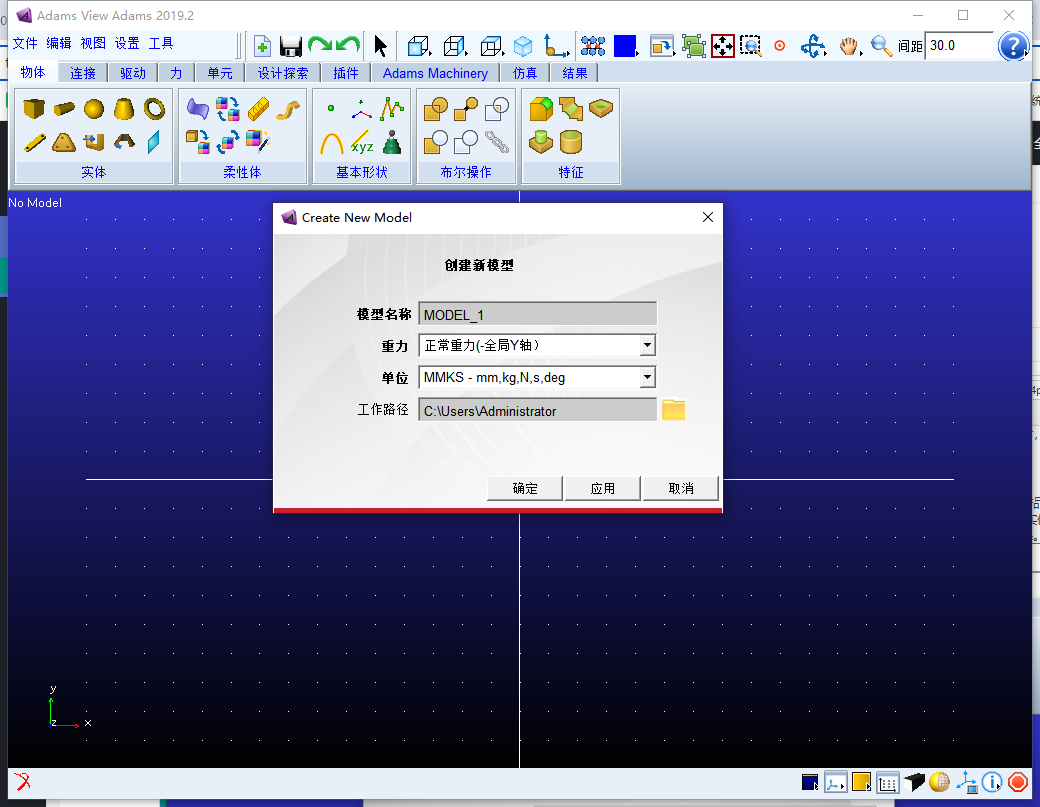1040x807 pixels.
Task: Switch to the 仿真 tab
Action: click(x=525, y=73)
